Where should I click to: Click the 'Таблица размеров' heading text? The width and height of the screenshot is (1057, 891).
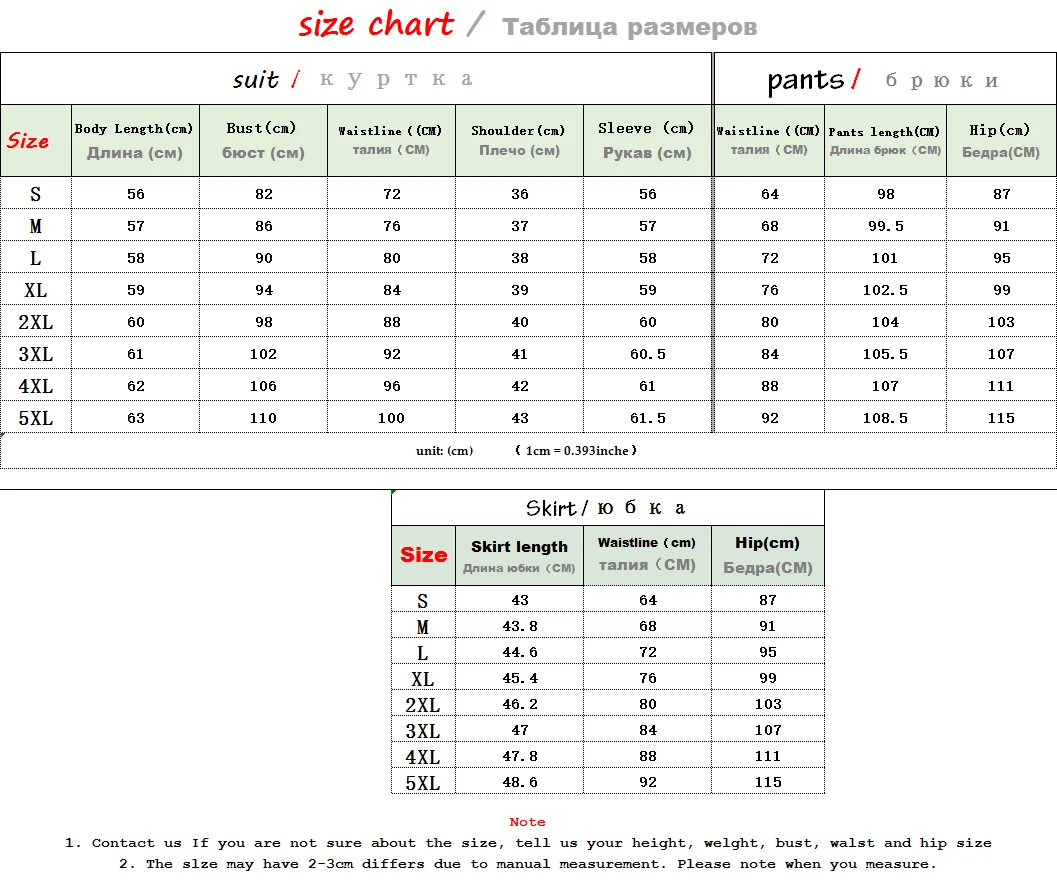click(630, 27)
